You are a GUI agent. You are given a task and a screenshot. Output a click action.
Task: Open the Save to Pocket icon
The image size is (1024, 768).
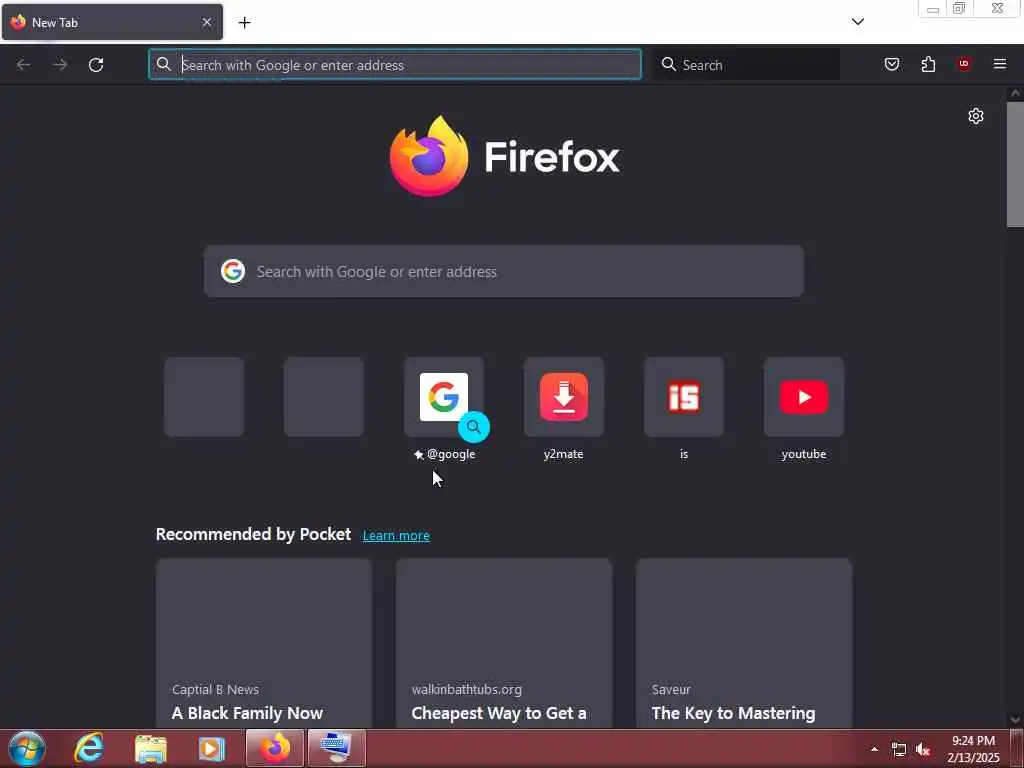coord(891,64)
